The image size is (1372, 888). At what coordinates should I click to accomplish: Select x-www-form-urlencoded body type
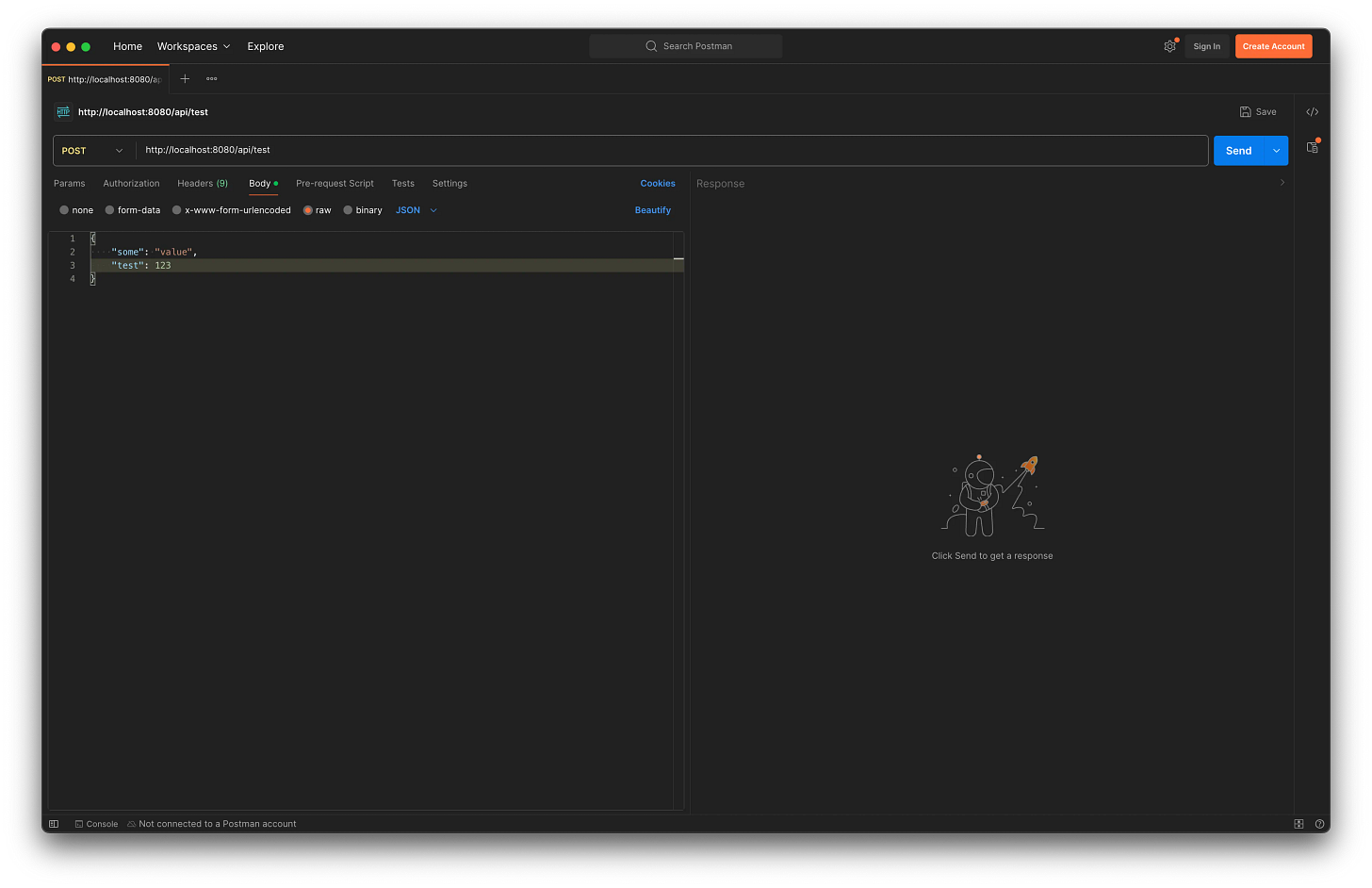(x=232, y=210)
